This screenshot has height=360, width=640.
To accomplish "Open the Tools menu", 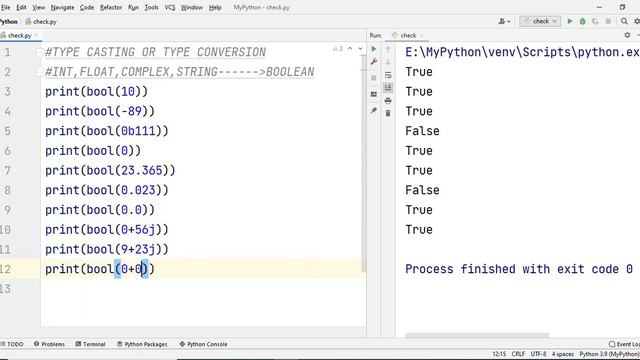I will [151, 7].
